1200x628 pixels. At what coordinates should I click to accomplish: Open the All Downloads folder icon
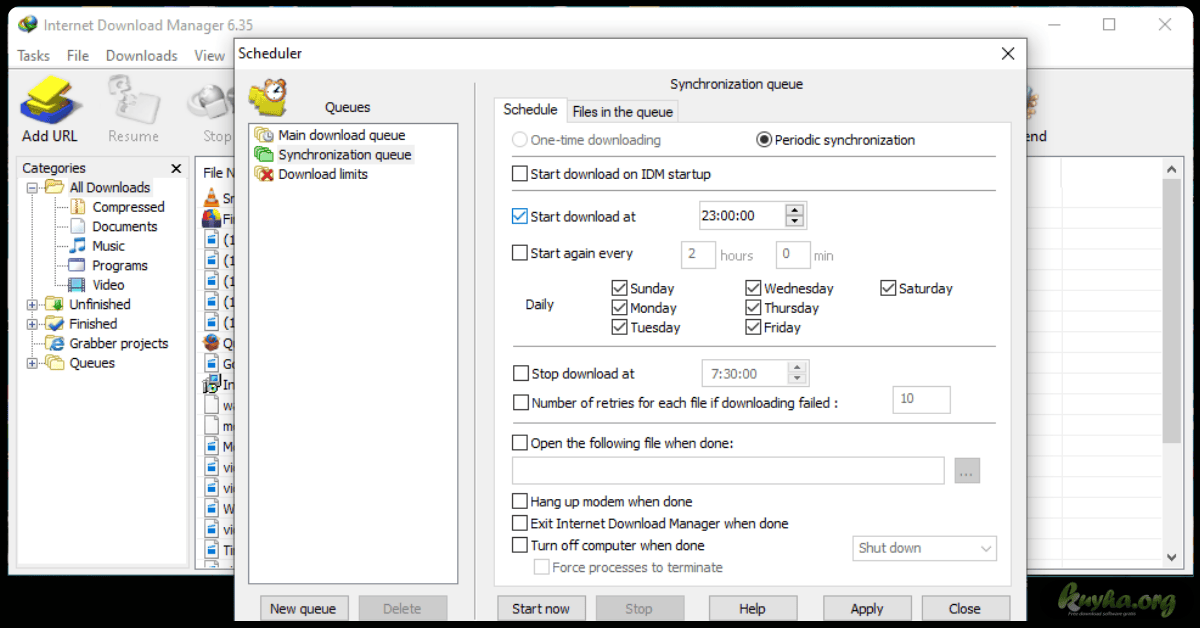click(x=55, y=187)
